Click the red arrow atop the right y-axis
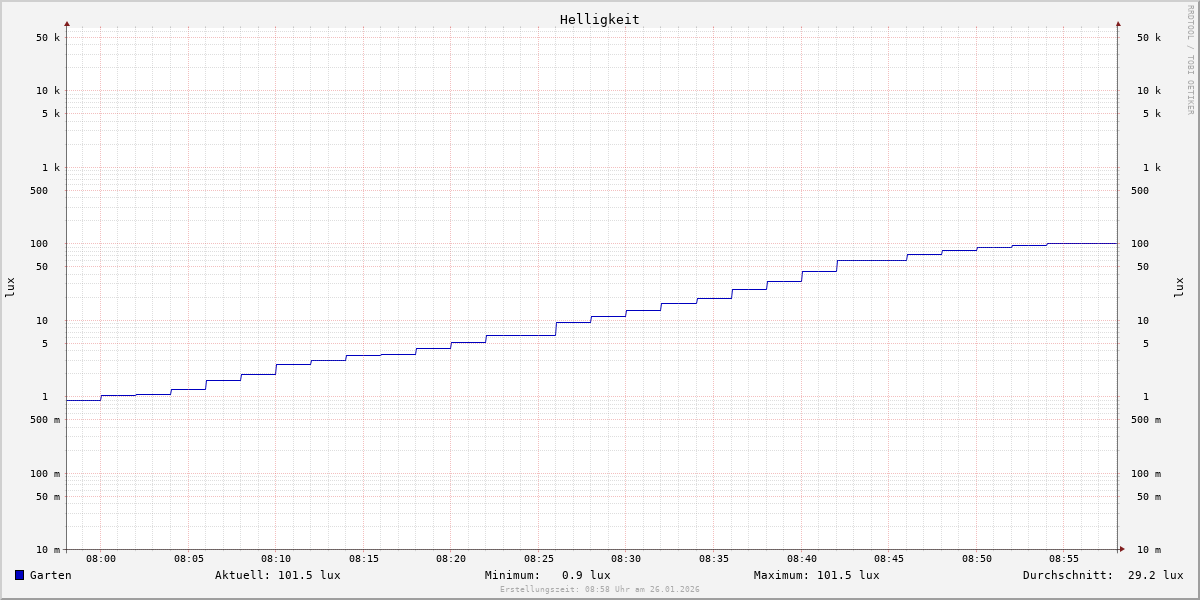Screen dimensions: 1200x600 pos(1118,23)
